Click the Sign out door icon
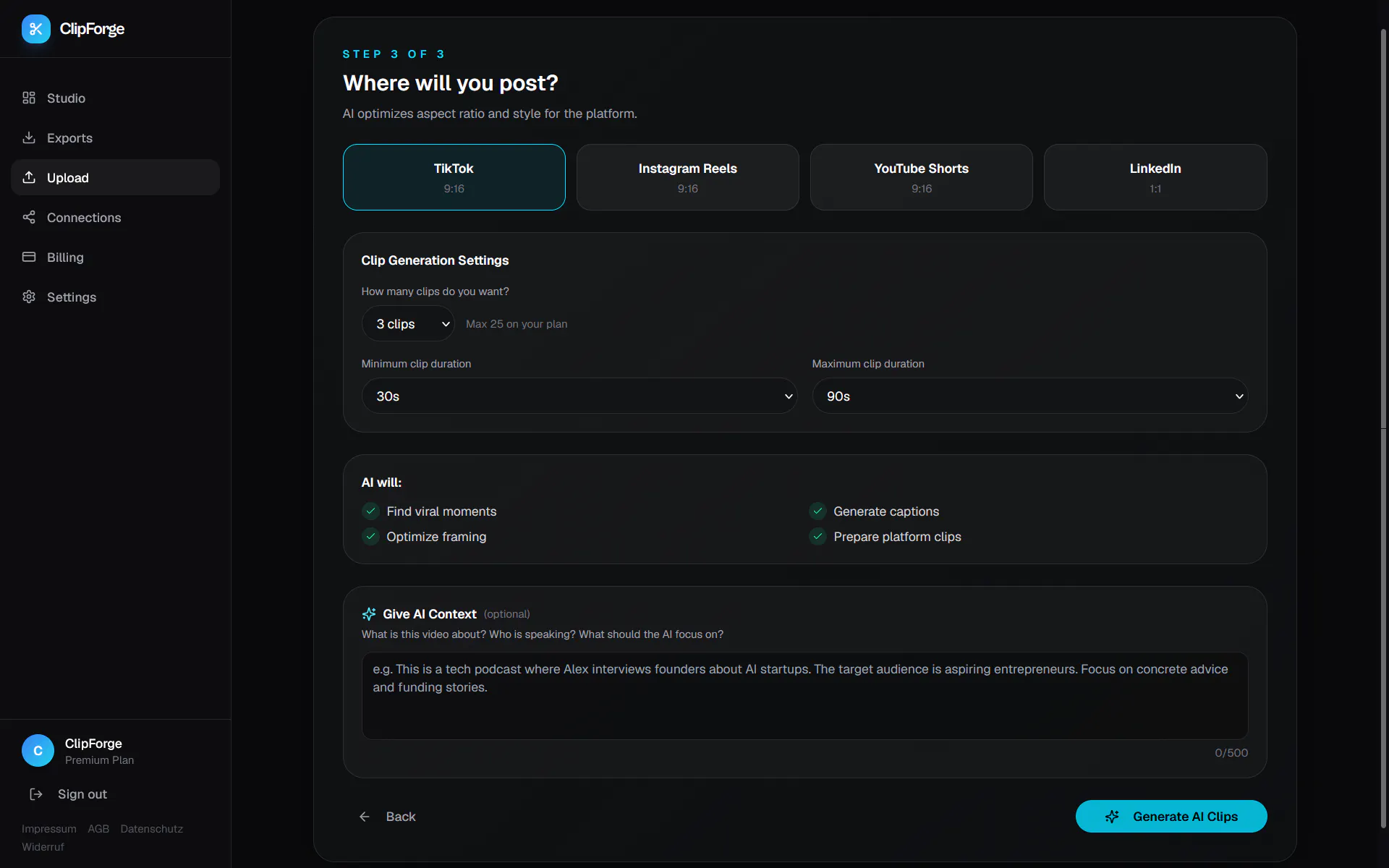Screen dimensions: 1389x868 [x=36, y=794]
